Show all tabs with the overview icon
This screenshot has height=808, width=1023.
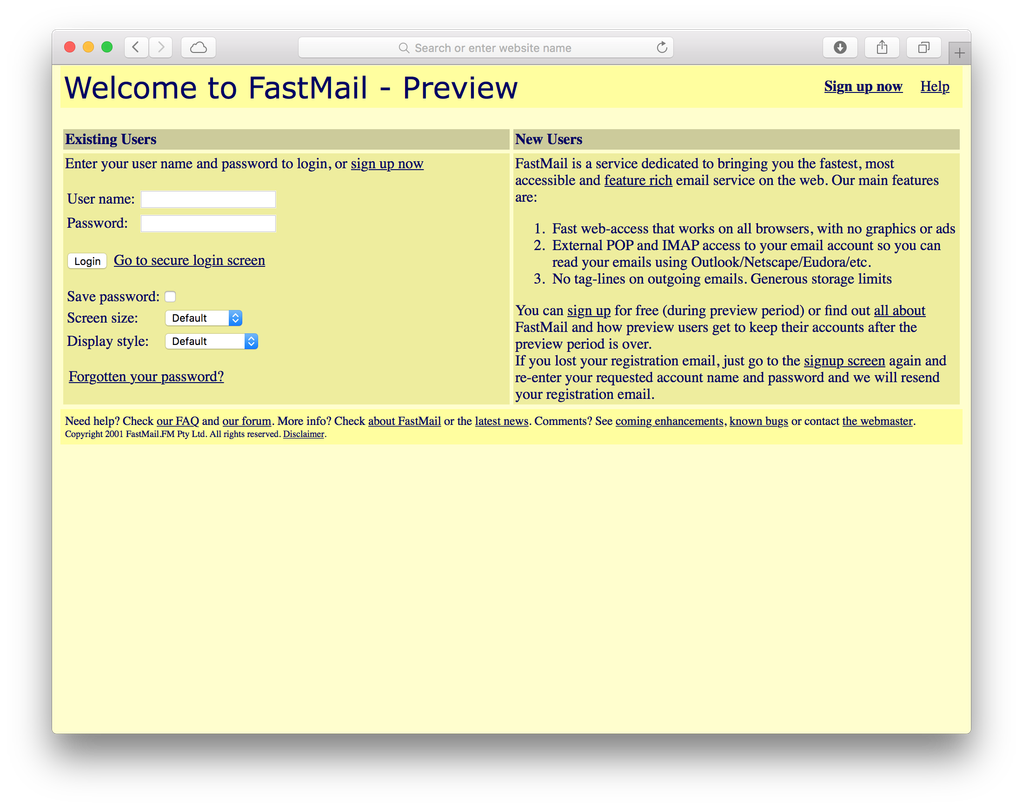coord(923,46)
